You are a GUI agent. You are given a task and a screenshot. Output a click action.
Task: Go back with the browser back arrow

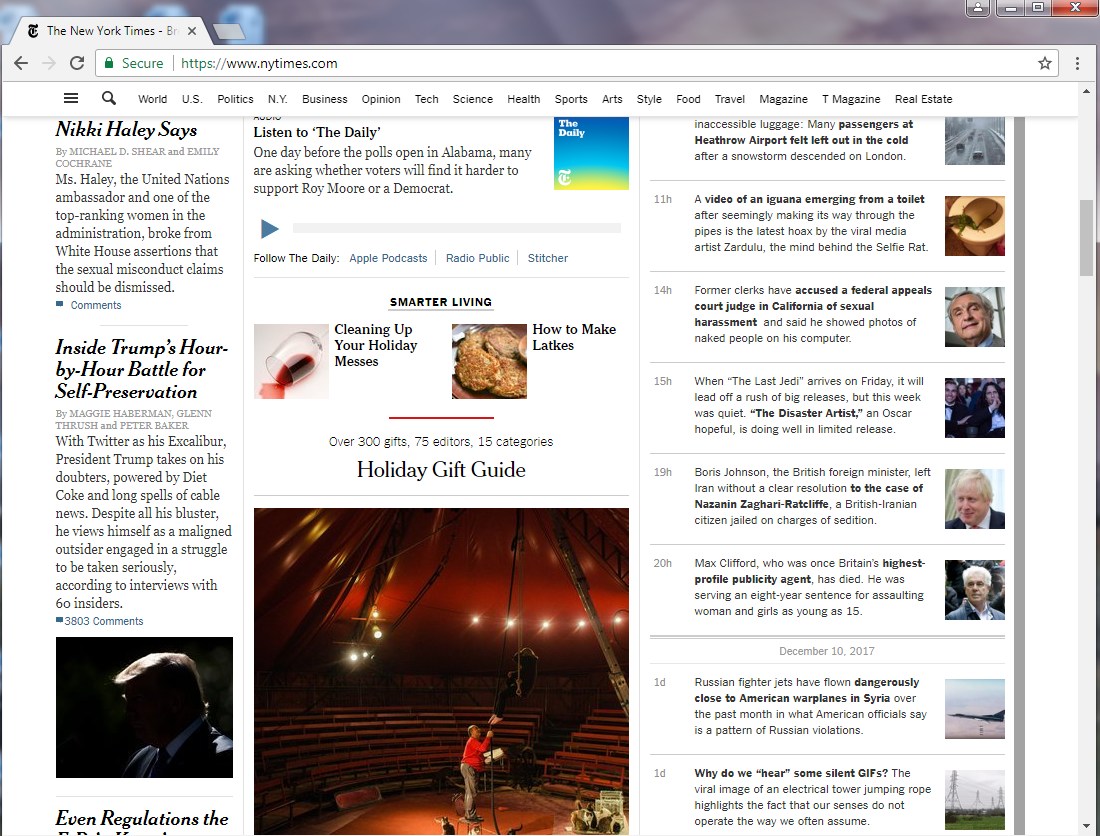[21, 63]
